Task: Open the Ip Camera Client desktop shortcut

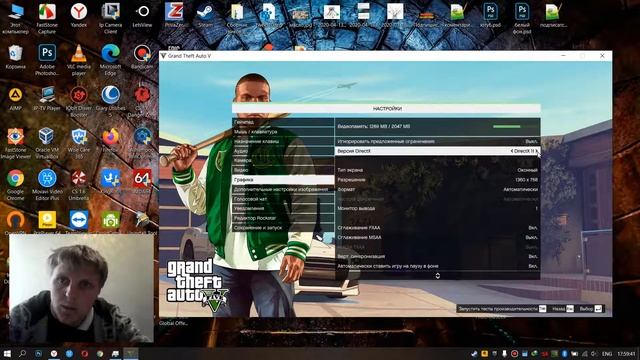Action: click(111, 18)
